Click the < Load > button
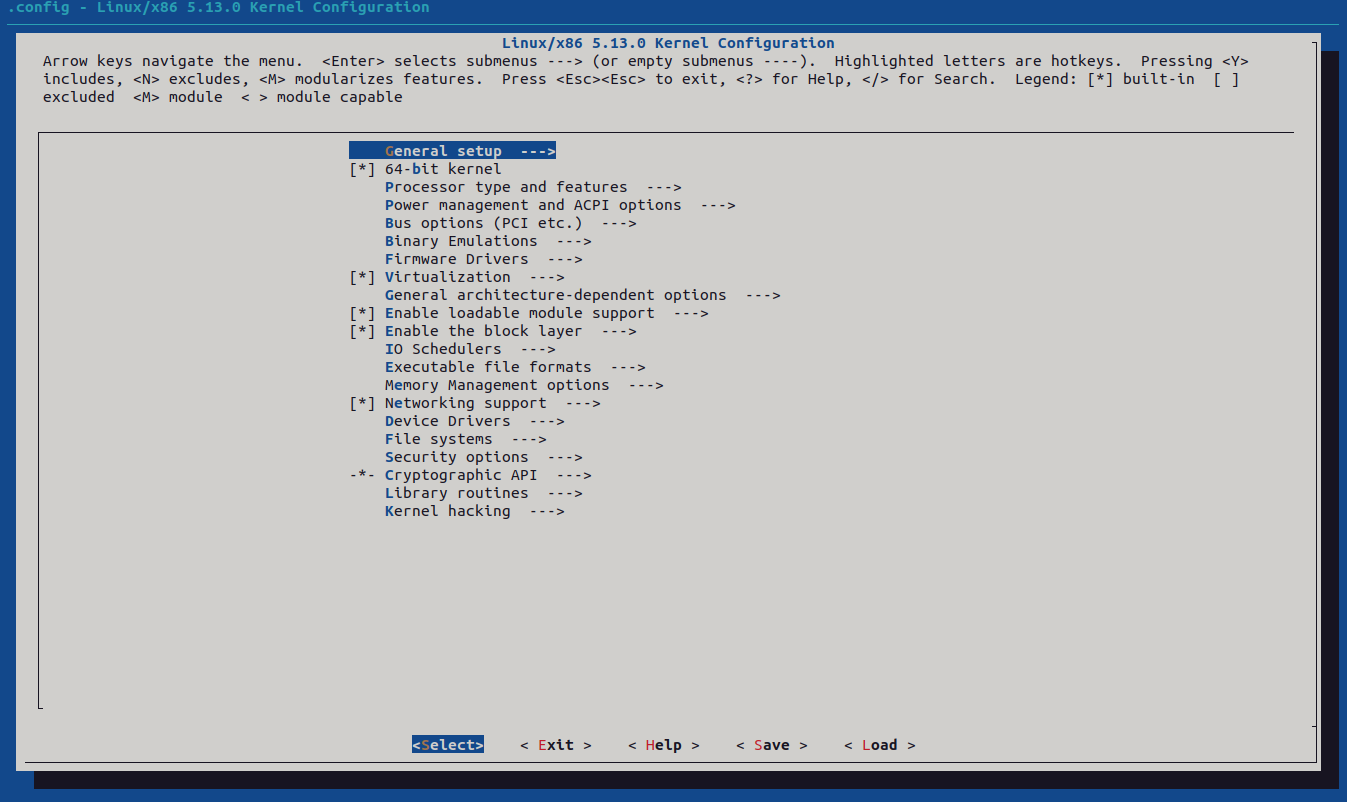The width and height of the screenshot is (1347, 802). pos(880,745)
